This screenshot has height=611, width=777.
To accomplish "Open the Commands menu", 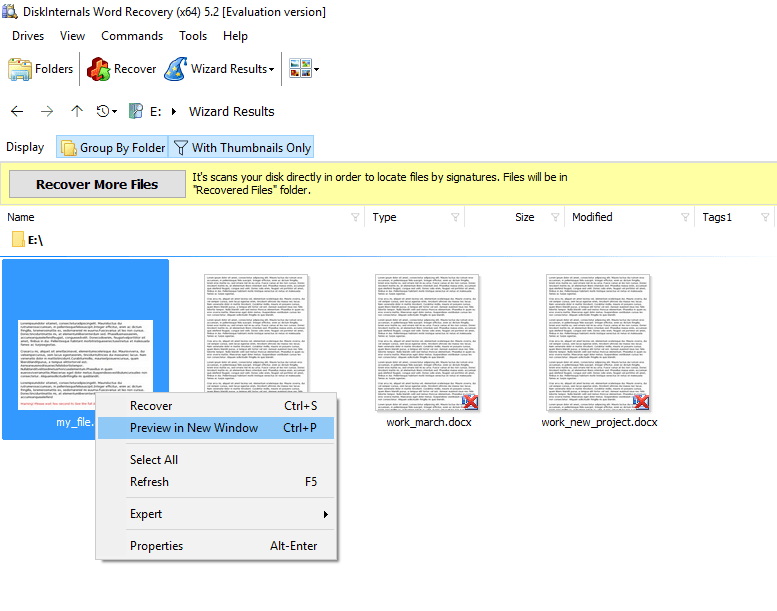I will pyautogui.click(x=131, y=36).
